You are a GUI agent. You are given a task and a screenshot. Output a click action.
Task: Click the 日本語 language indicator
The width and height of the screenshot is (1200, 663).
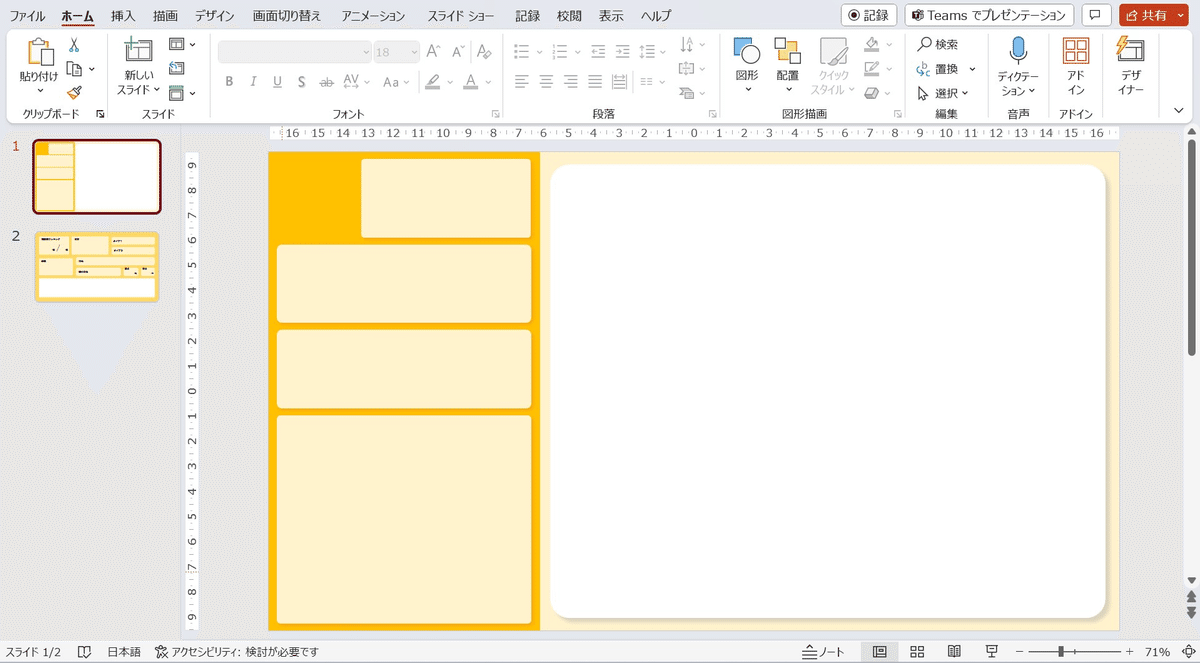124,652
